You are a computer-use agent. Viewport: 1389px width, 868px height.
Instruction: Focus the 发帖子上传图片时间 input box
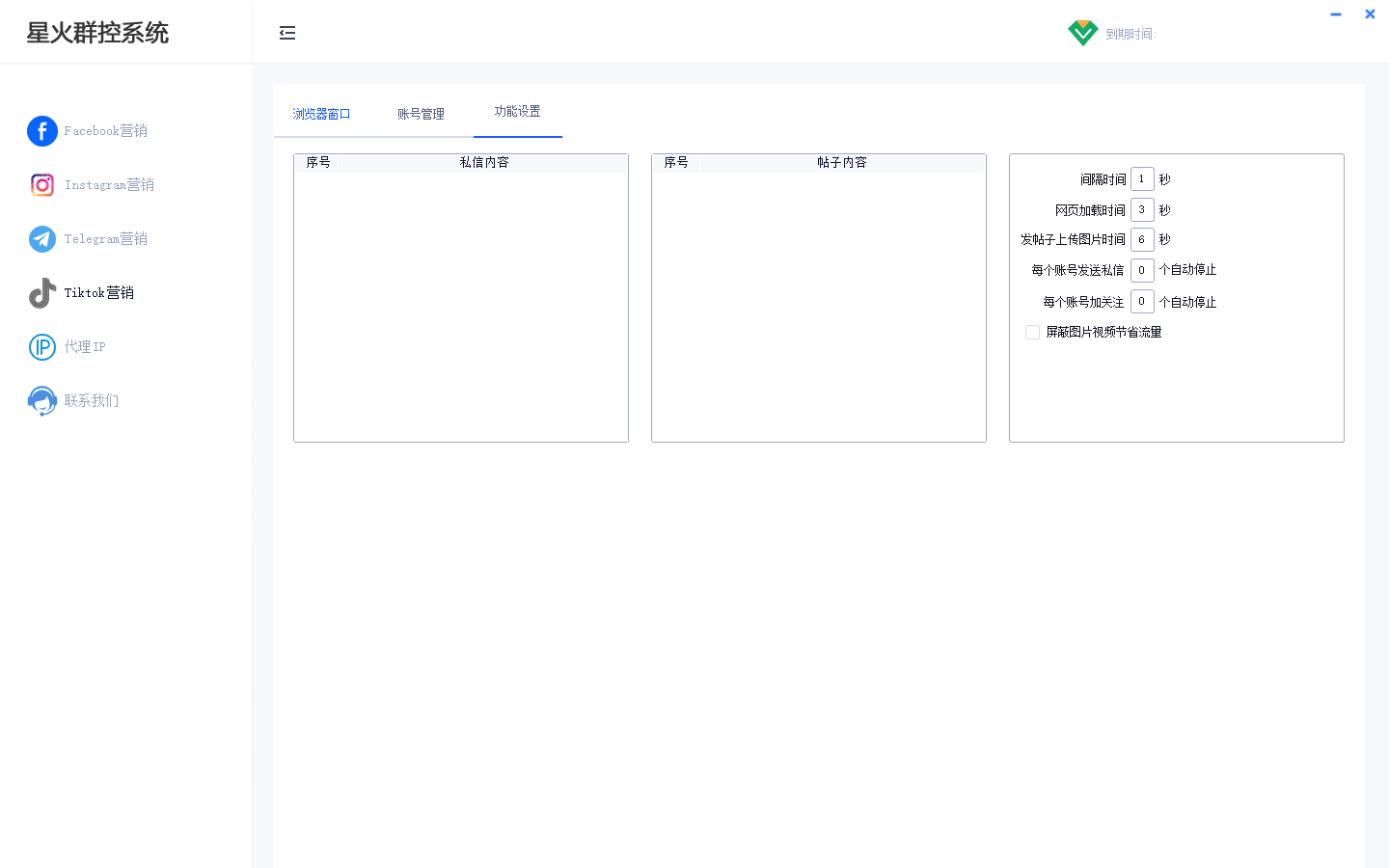tap(1142, 240)
